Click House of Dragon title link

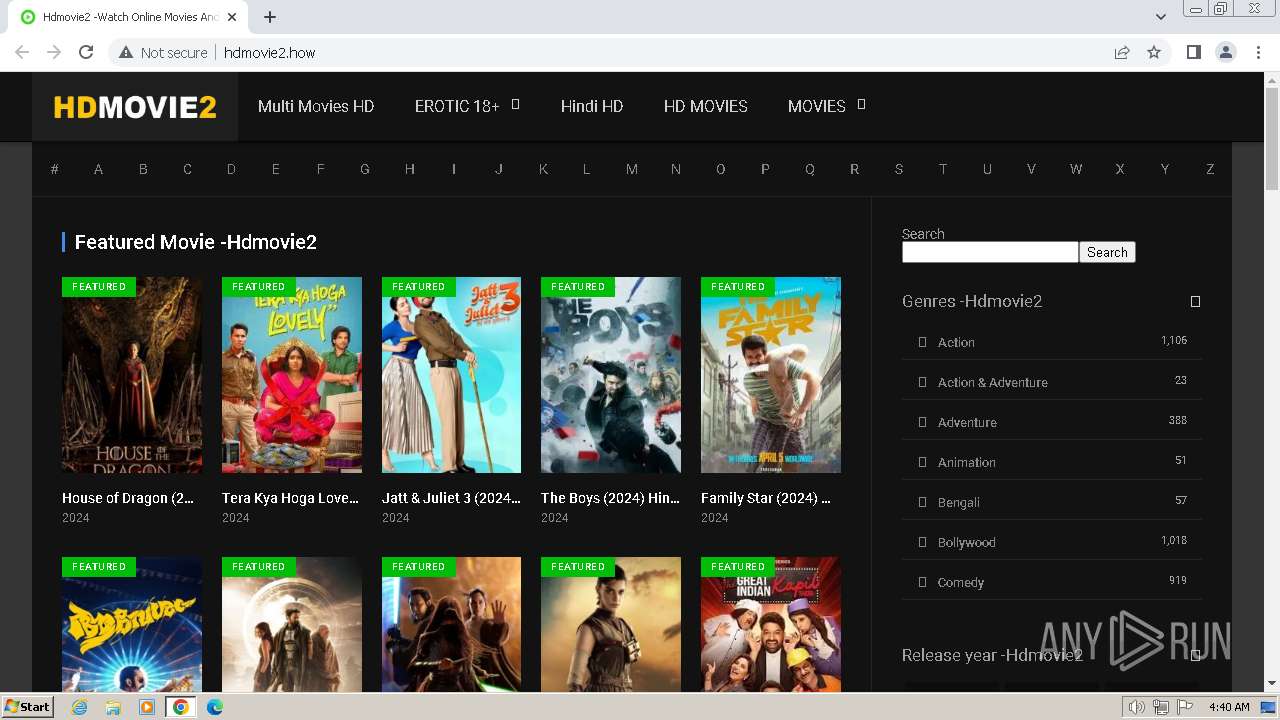click(128, 498)
